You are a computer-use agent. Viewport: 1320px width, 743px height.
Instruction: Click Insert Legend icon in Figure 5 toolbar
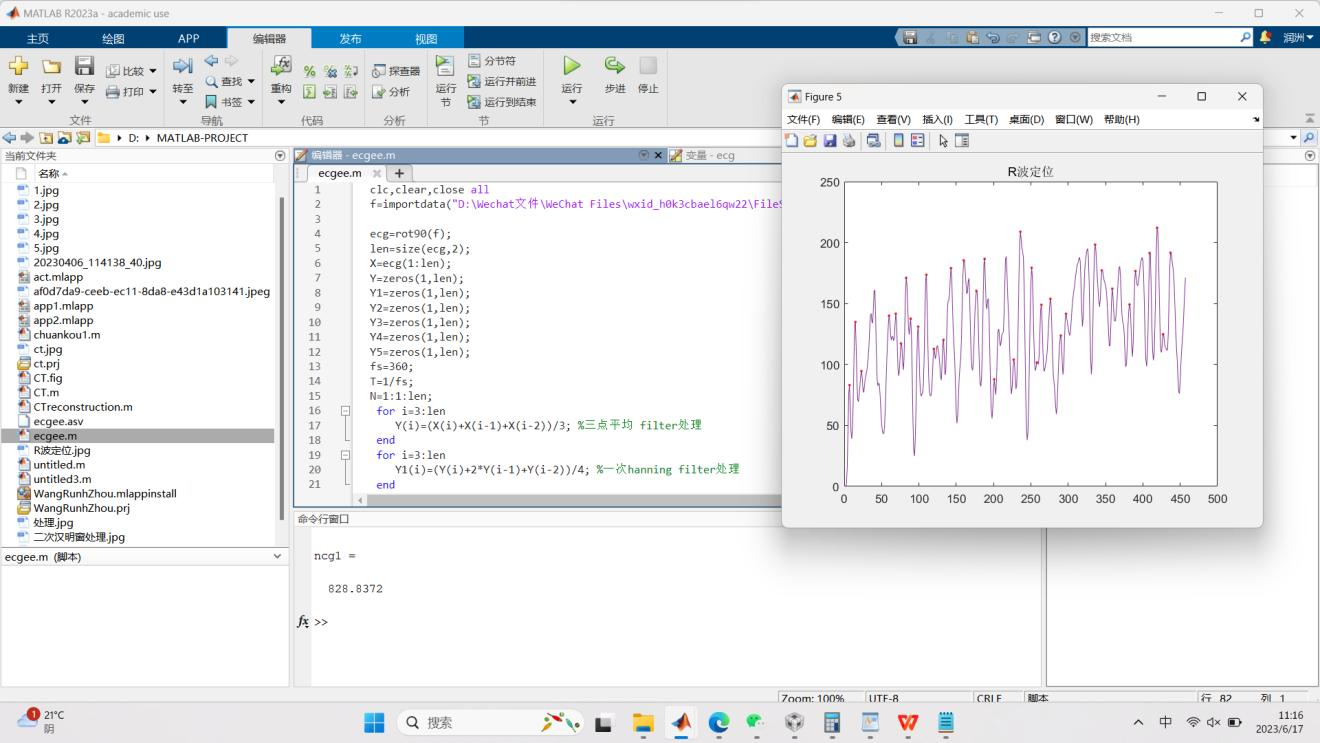coord(918,141)
